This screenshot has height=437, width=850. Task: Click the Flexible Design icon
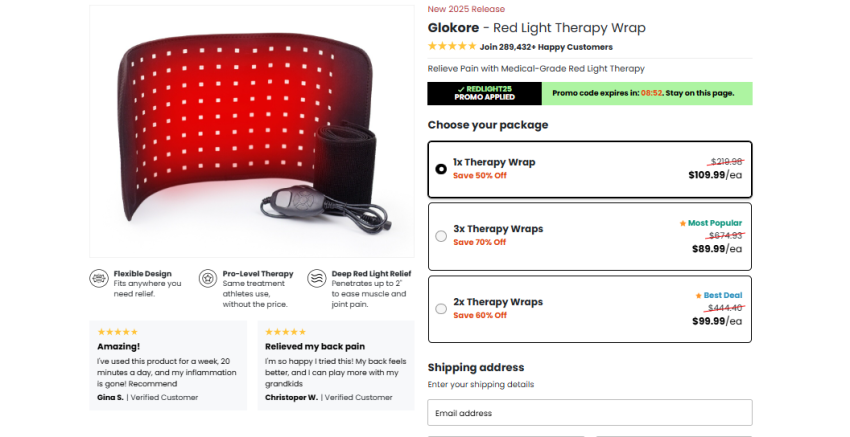coord(99,278)
